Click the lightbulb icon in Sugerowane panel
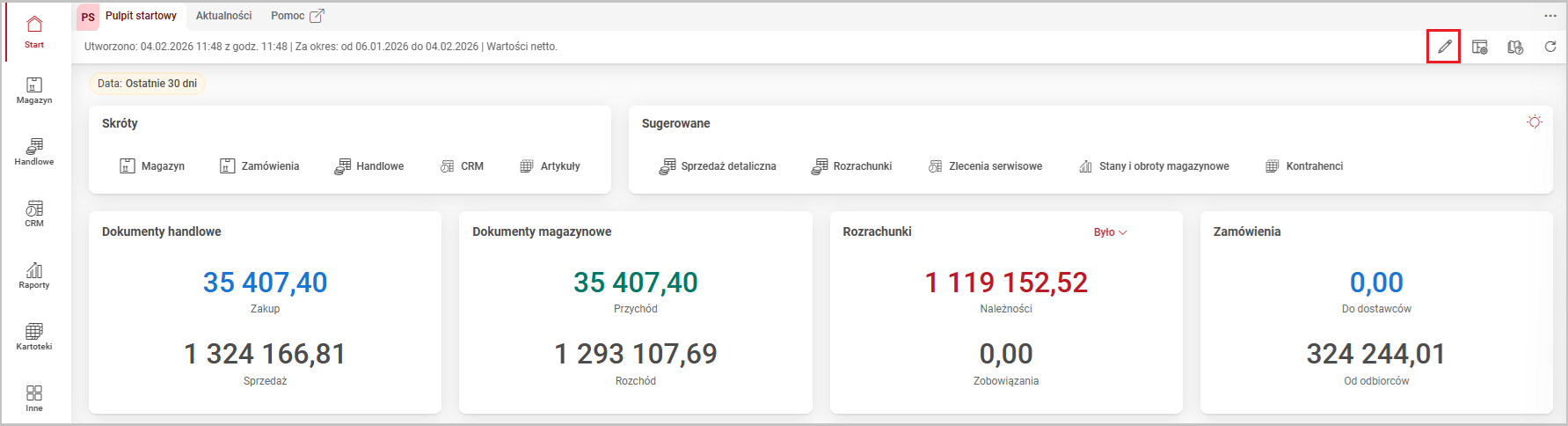This screenshot has width=1568, height=426. [1534, 121]
